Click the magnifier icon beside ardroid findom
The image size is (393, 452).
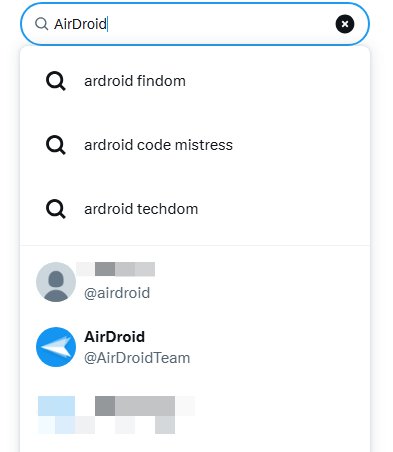coord(56,81)
